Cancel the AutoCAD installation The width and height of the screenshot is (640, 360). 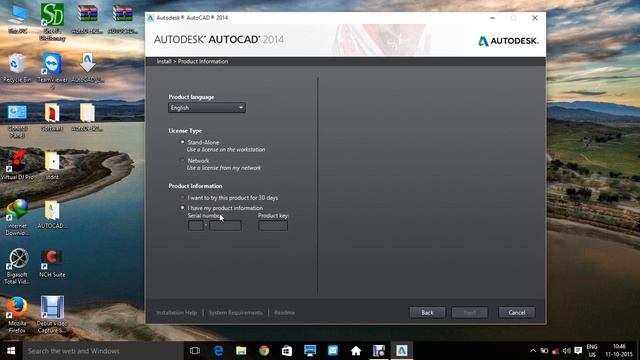517,313
